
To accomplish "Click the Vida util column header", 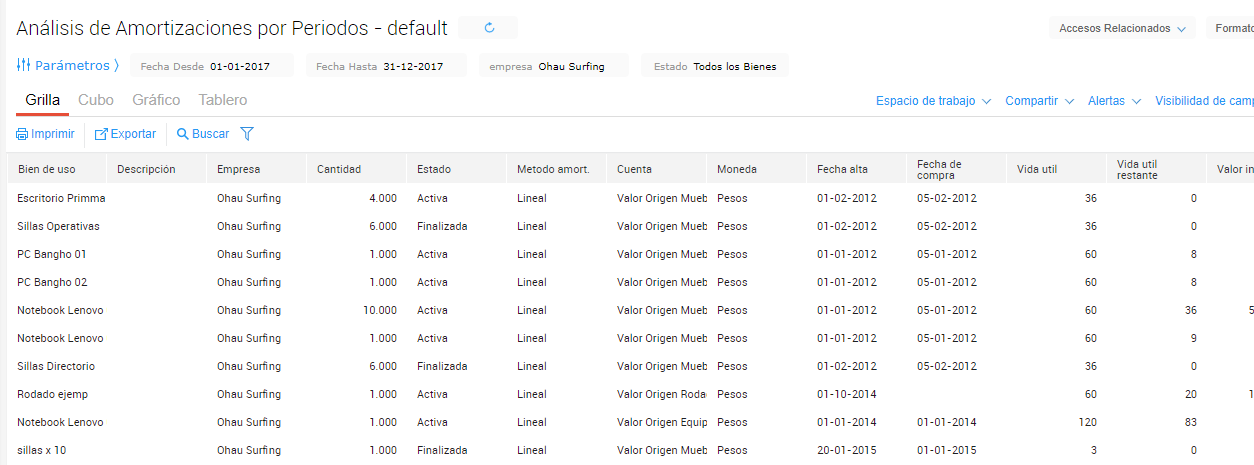I will point(1037,169).
